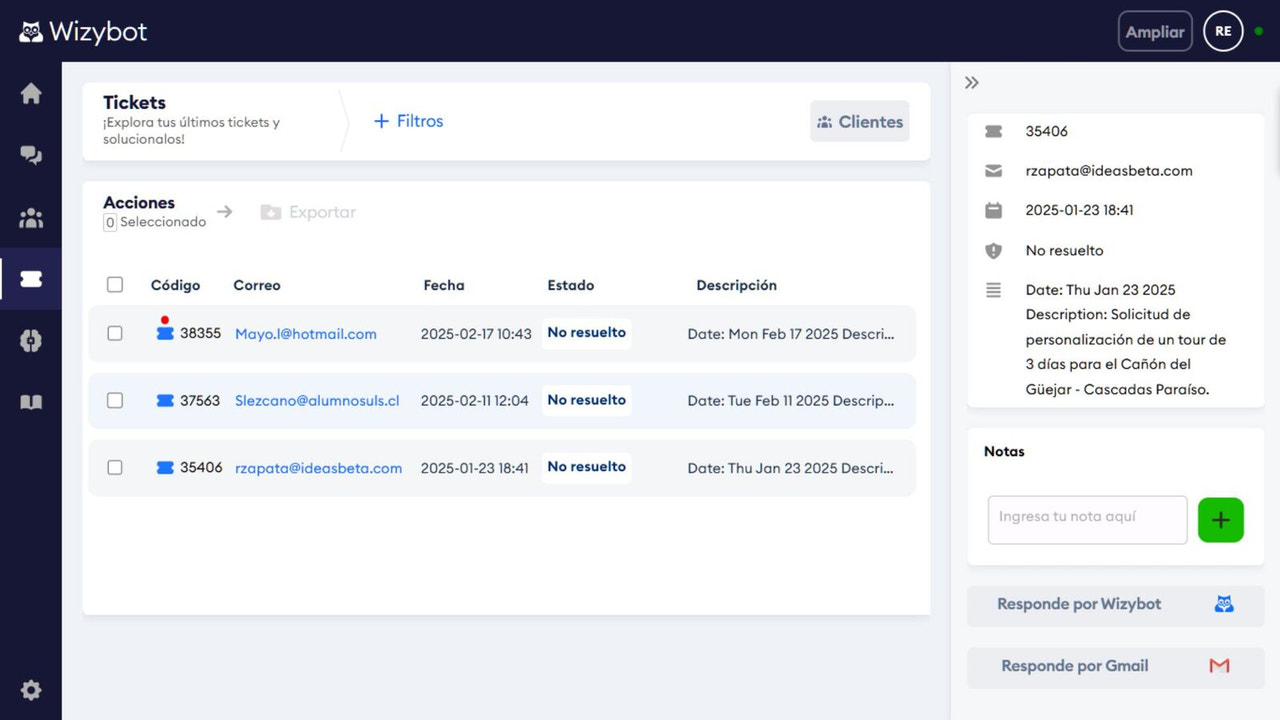
Task: Click the Correo column header
Action: click(257, 285)
